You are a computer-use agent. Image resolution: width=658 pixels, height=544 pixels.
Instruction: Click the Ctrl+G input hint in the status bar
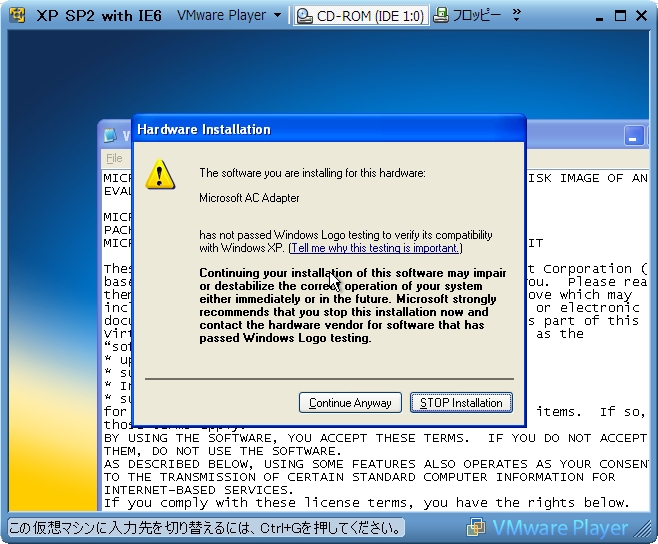(x=206, y=528)
